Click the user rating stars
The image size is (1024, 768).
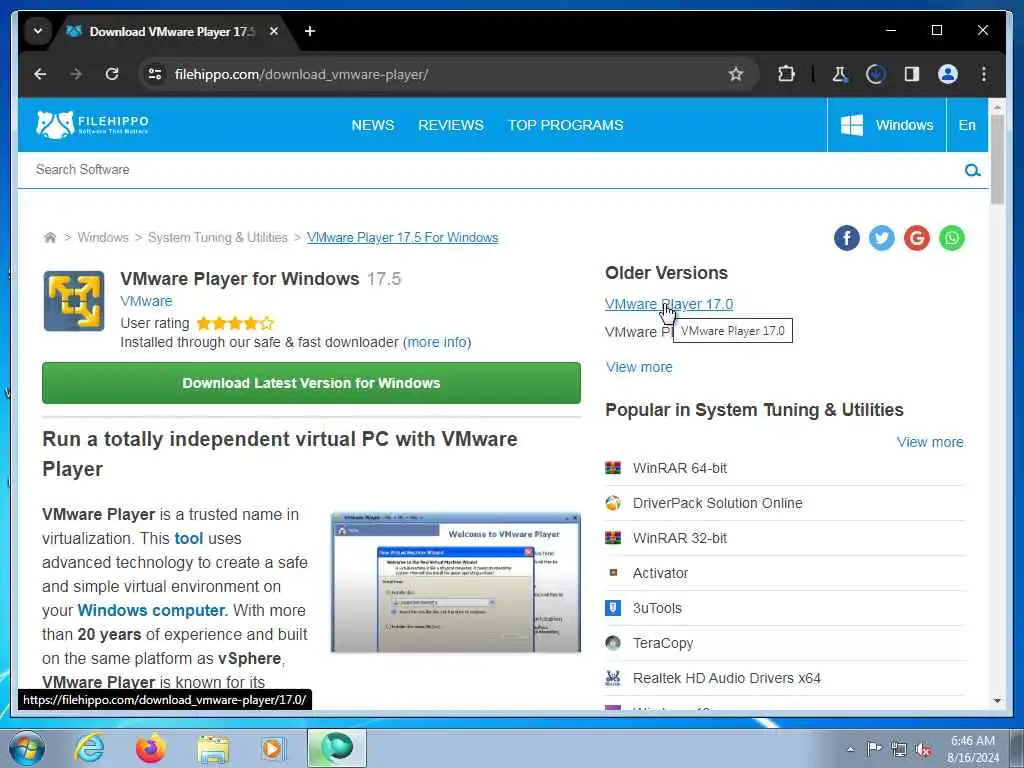point(235,323)
